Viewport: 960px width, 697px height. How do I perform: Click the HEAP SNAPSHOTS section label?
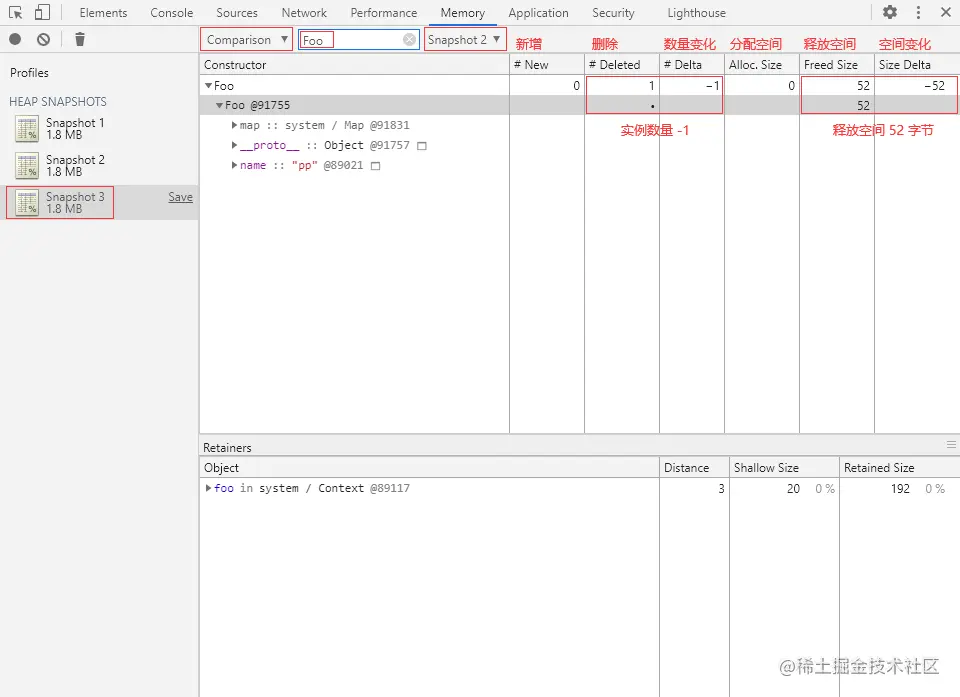pyautogui.click(x=58, y=102)
